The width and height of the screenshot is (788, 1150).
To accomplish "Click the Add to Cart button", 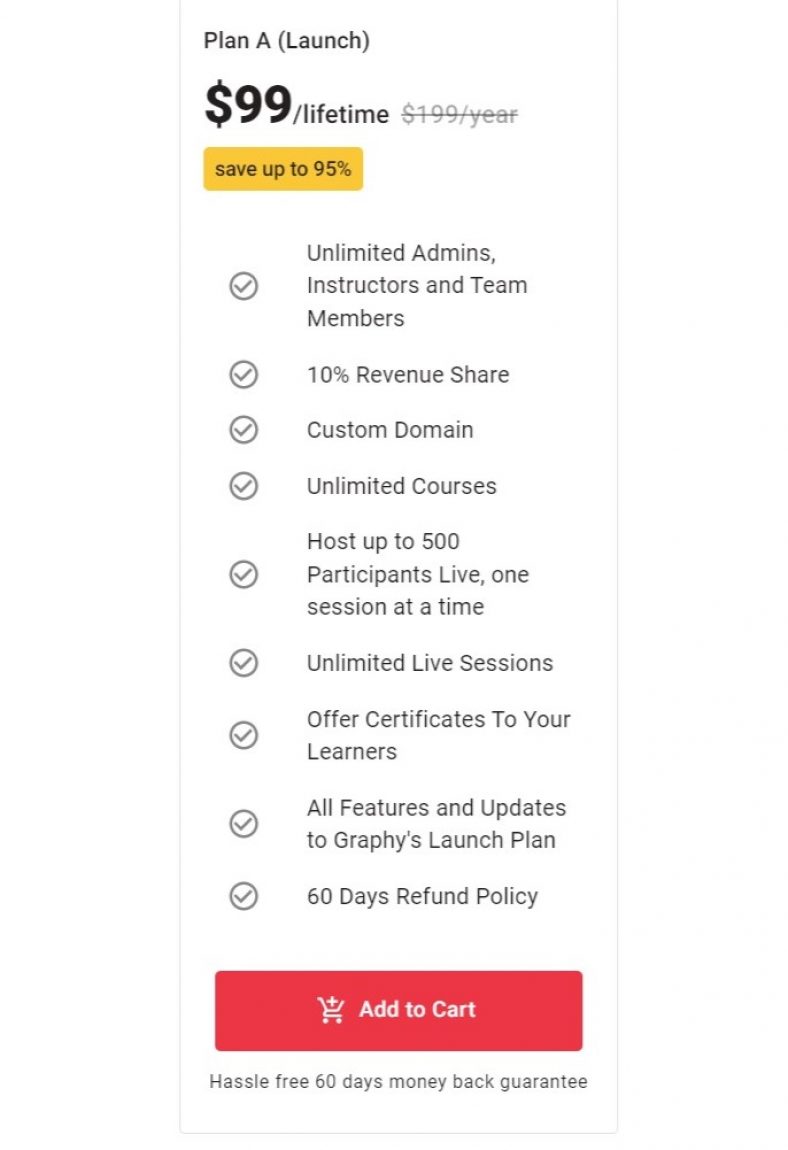I will [x=398, y=1010].
